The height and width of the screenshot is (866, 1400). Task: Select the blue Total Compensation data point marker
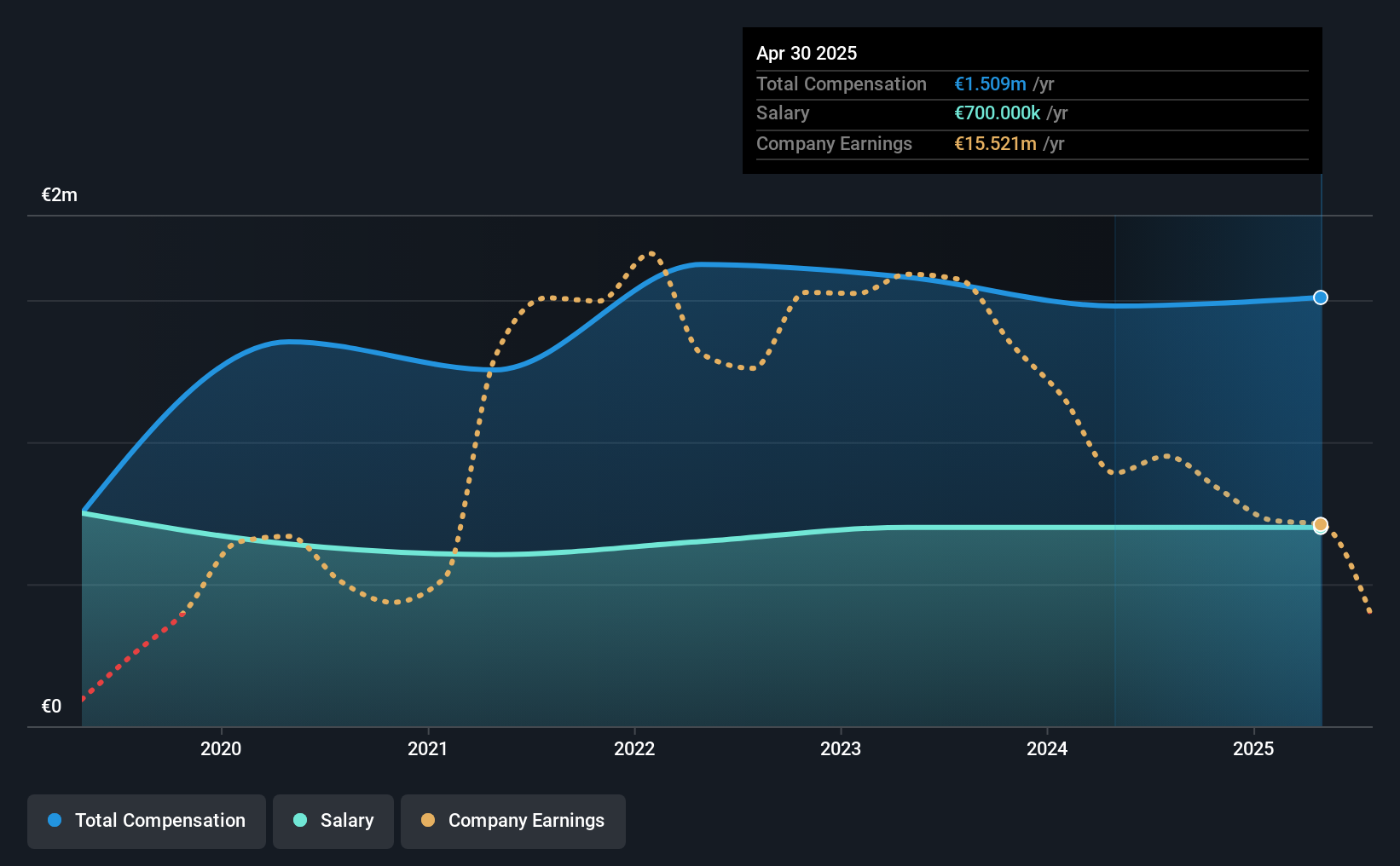tap(1321, 297)
